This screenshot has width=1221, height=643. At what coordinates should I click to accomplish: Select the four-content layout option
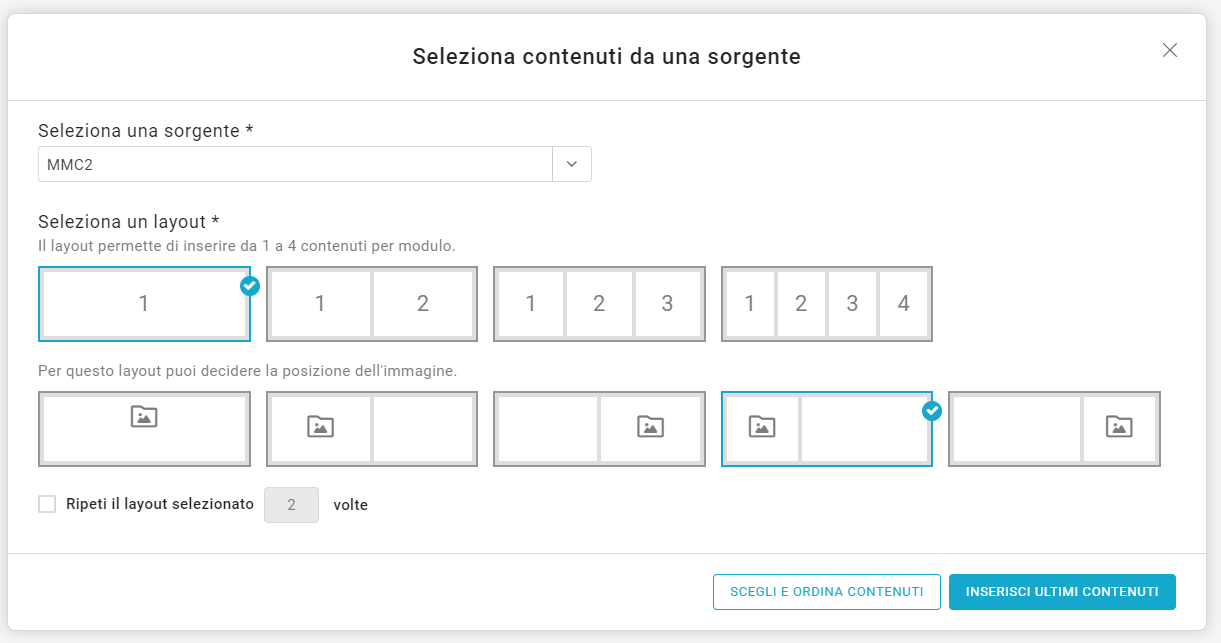pos(826,304)
